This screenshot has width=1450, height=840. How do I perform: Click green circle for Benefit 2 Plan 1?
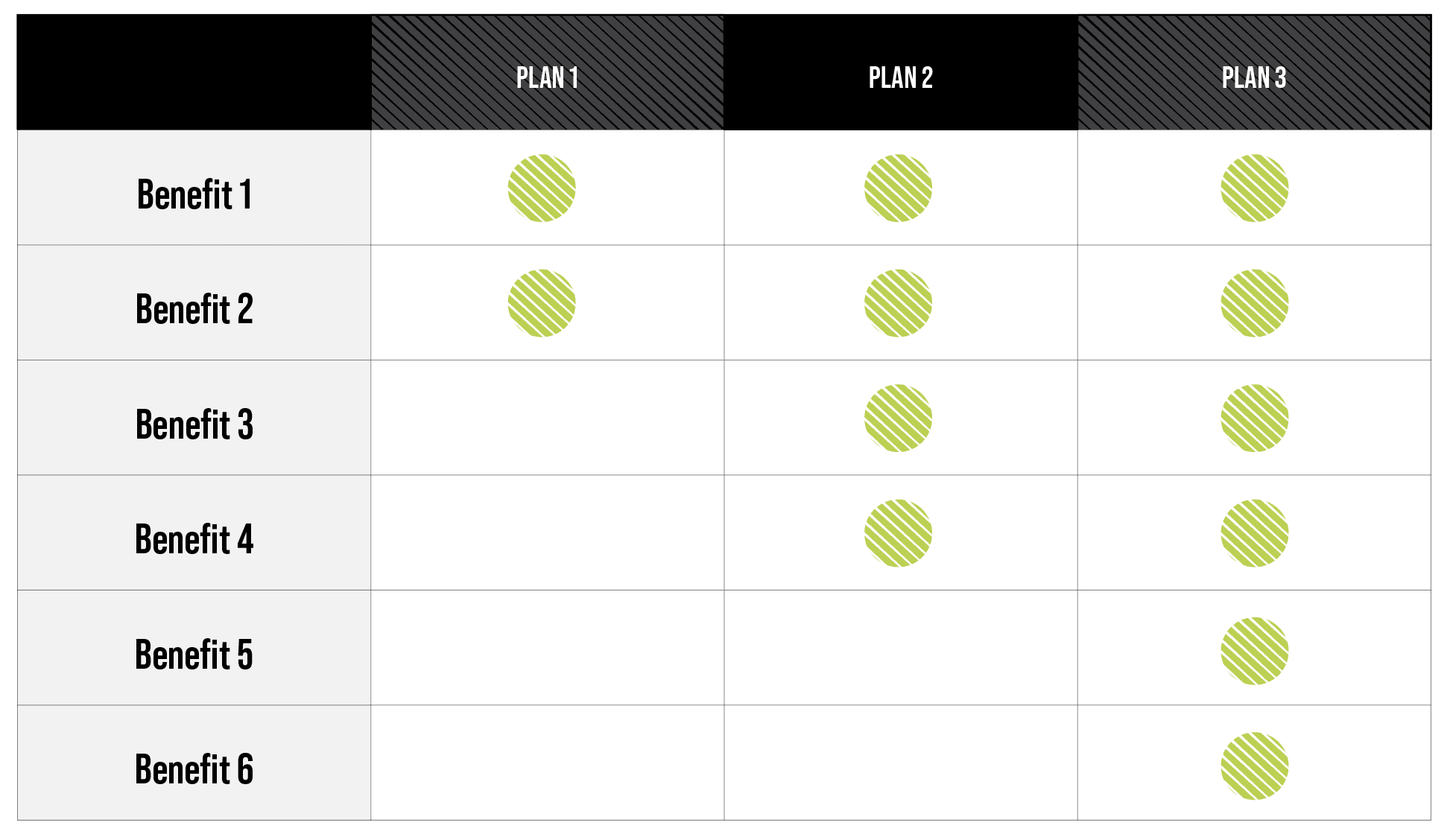click(542, 303)
